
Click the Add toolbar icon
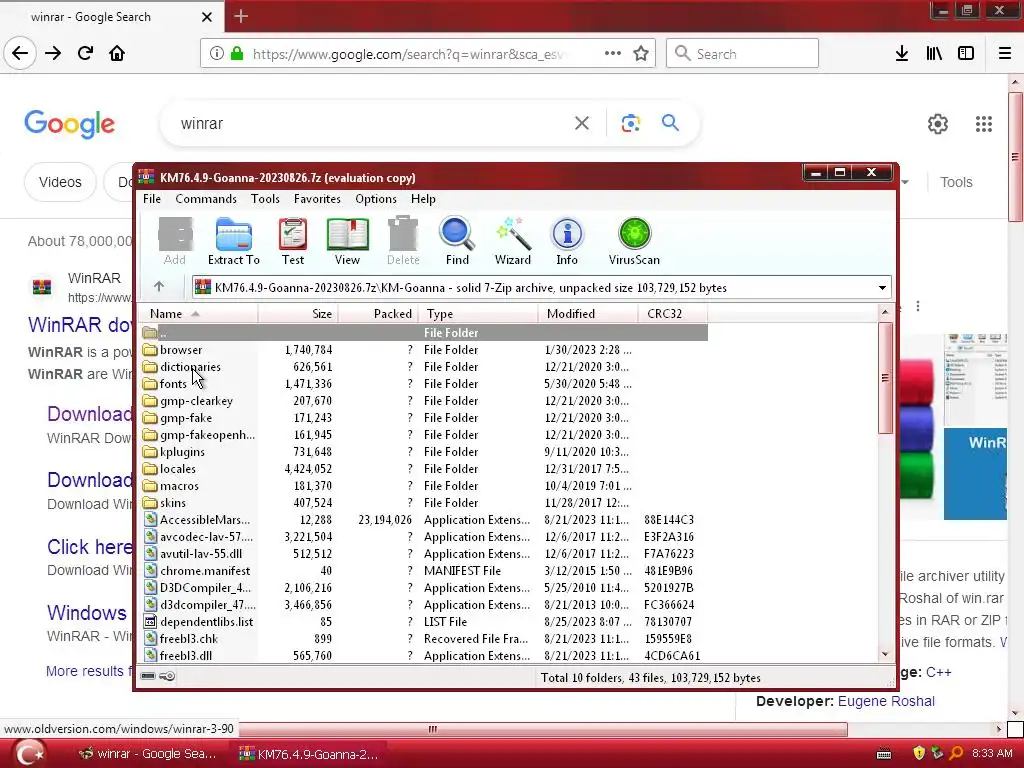click(x=174, y=241)
